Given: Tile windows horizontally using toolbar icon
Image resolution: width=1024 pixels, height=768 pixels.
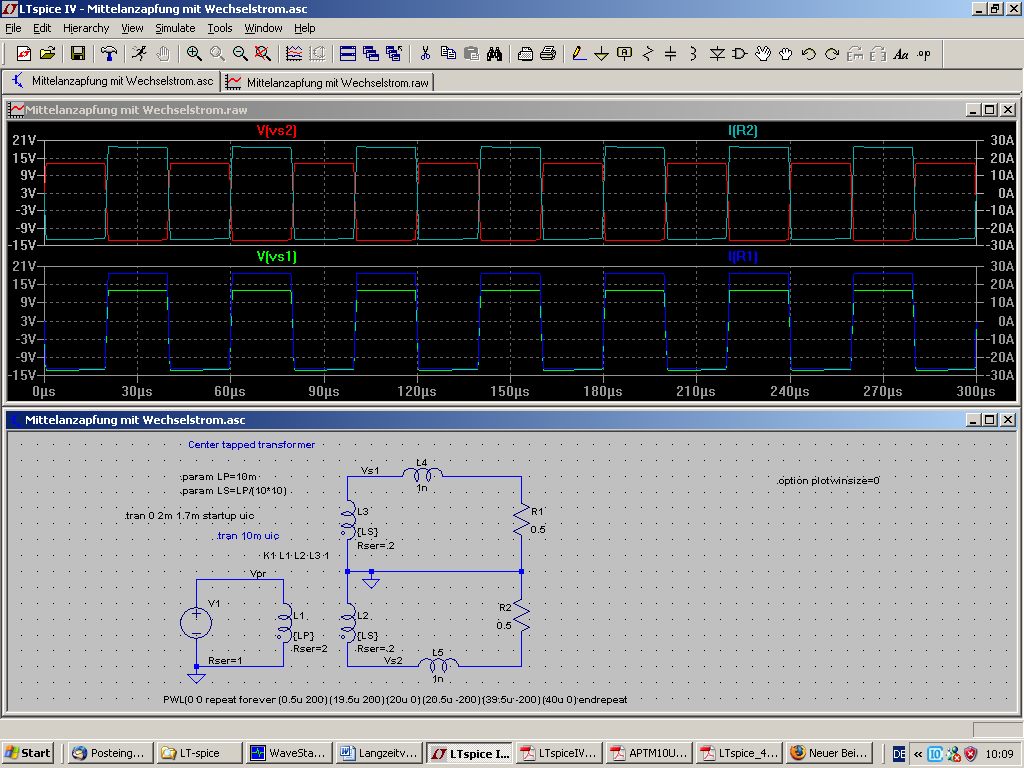Looking at the screenshot, I should [x=347, y=54].
